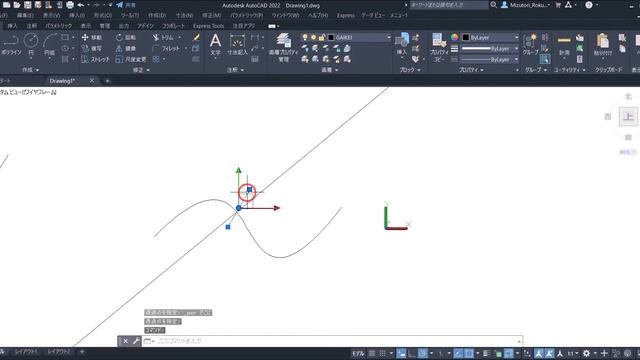
Task: Expand the 修正 (Modify) panel
Action: point(141,70)
